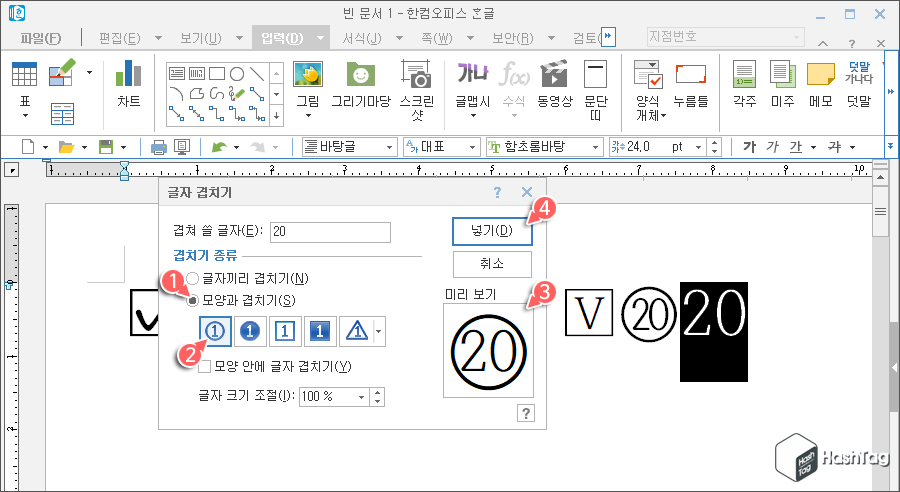Open 양식 개체 form objects
This screenshot has height=492, width=900.
click(649, 90)
